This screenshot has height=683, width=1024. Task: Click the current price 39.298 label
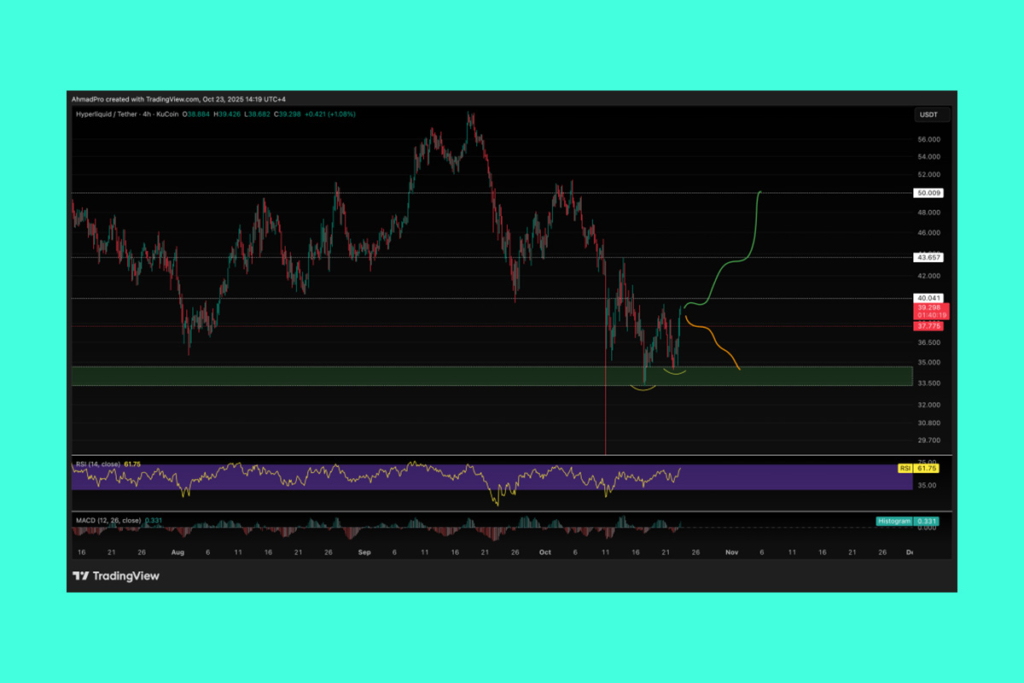(930, 308)
